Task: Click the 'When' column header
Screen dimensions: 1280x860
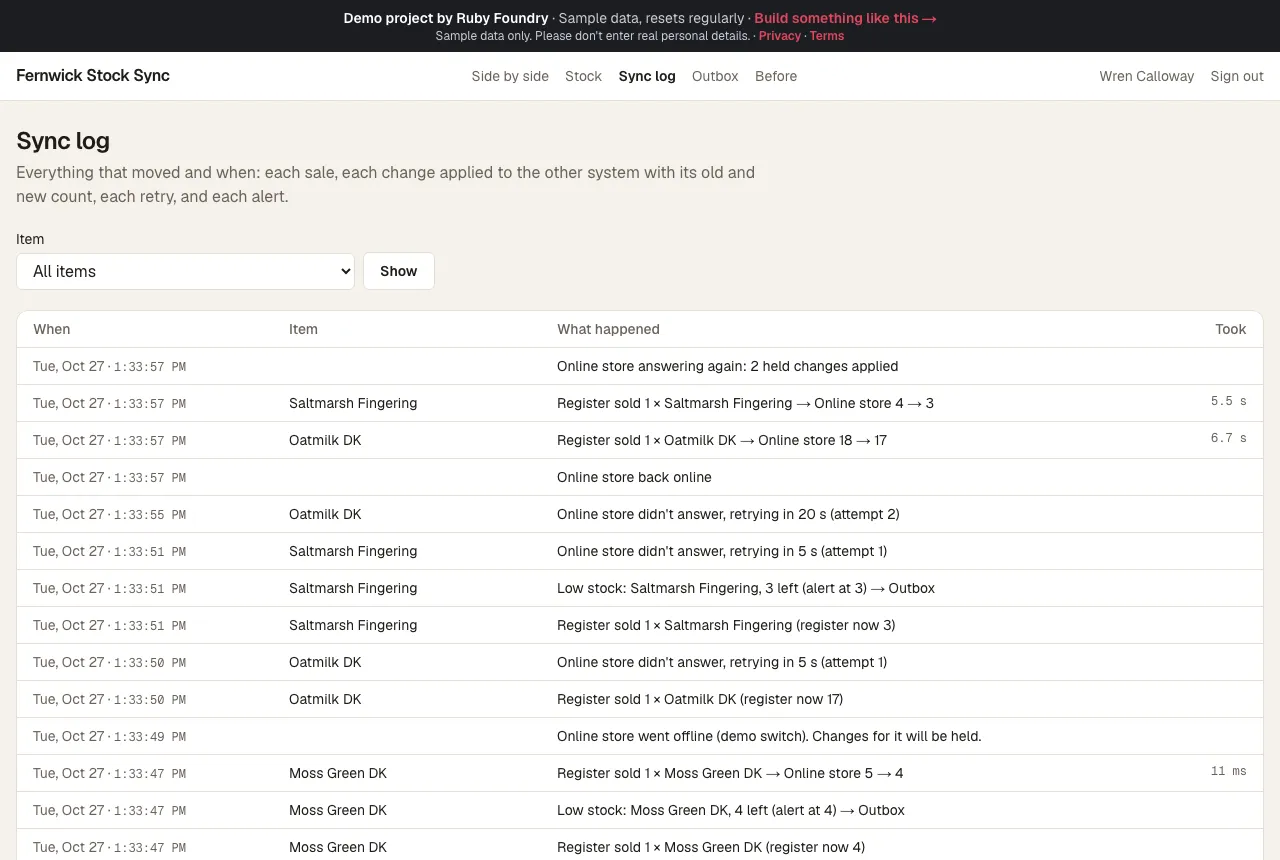Action: (52, 329)
